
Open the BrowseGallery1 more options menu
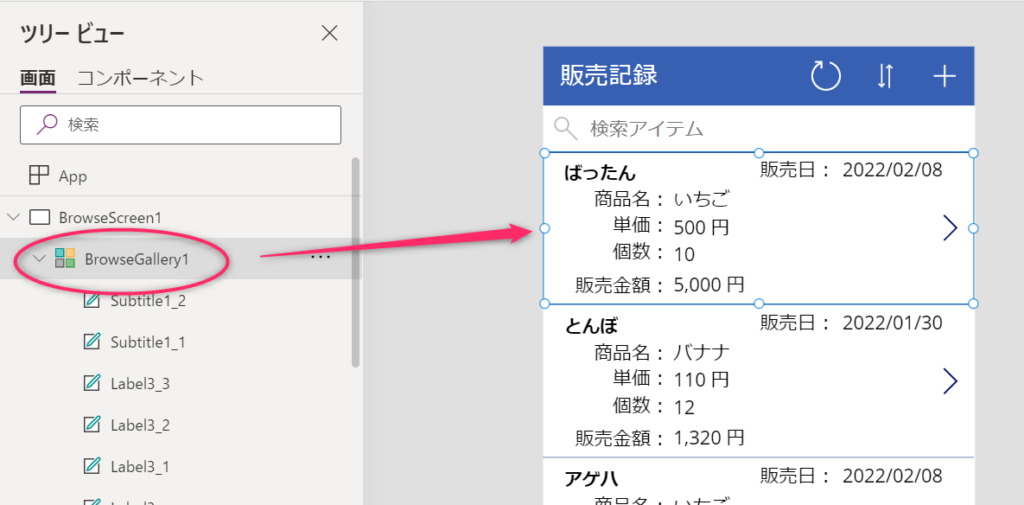click(320, 257)
